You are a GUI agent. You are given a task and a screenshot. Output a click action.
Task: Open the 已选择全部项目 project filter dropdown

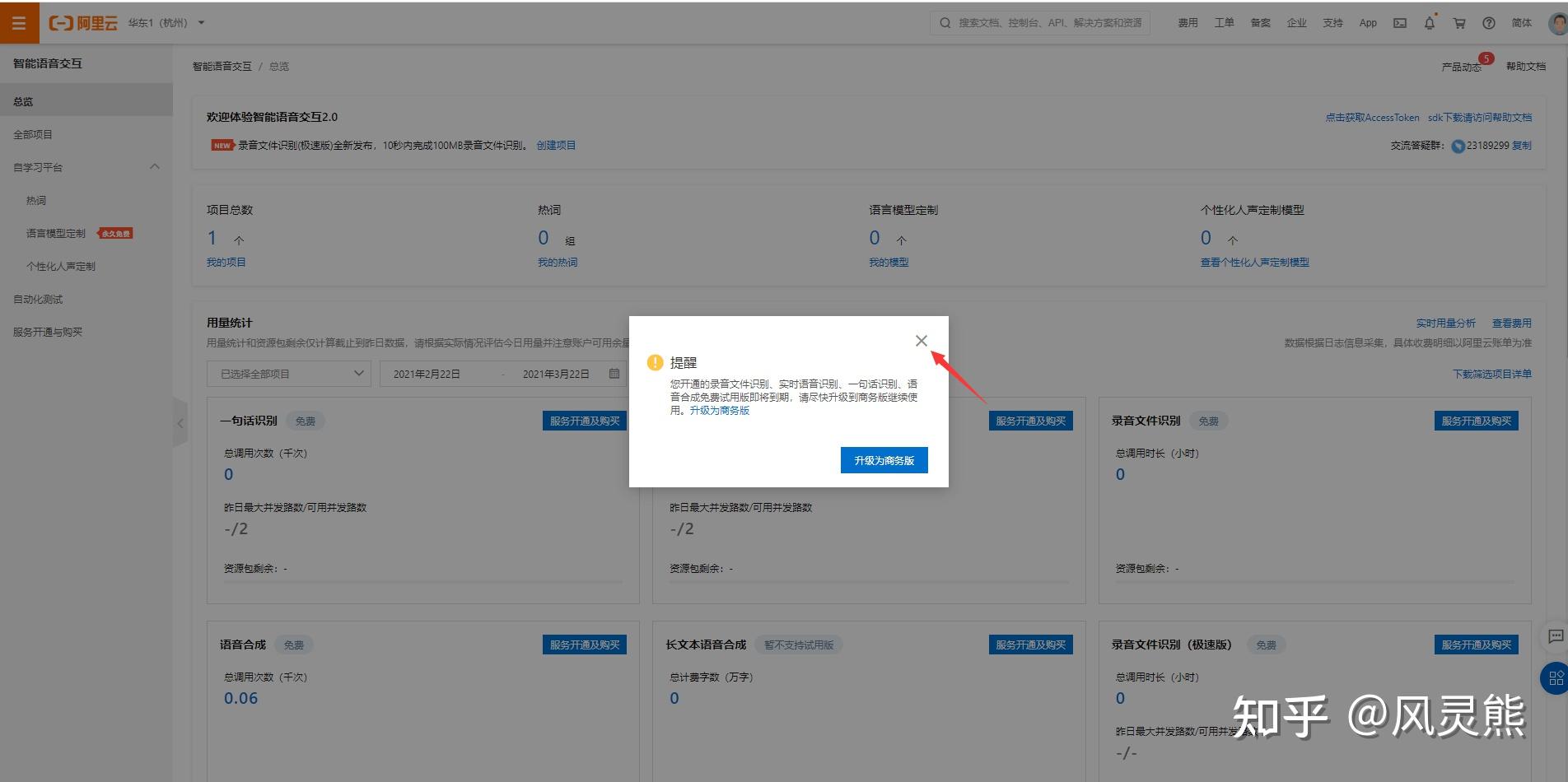click(x=288, y=373)
